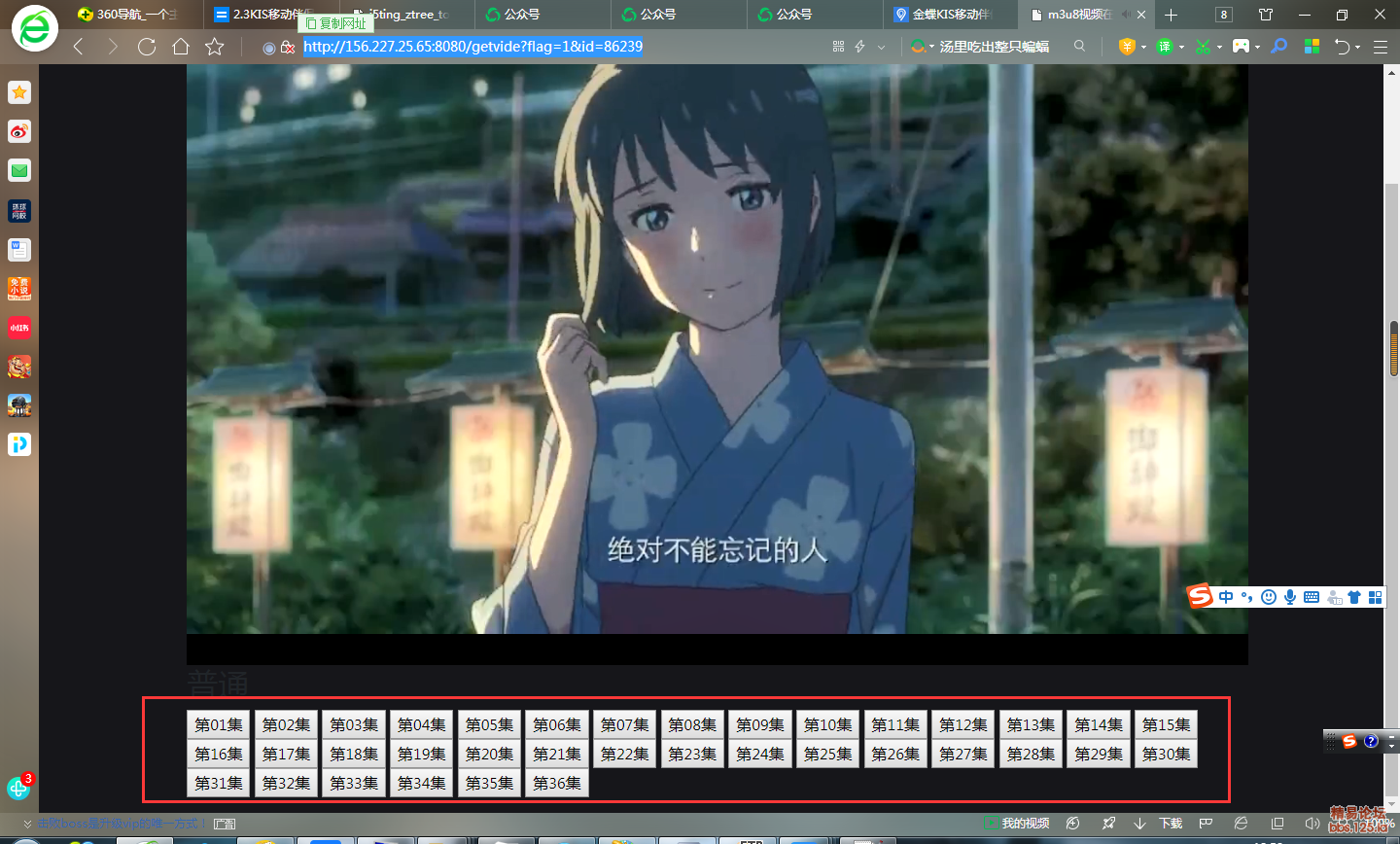Click the 复制网址 copy URL tooltip
1400x844 pixels.
336,22
